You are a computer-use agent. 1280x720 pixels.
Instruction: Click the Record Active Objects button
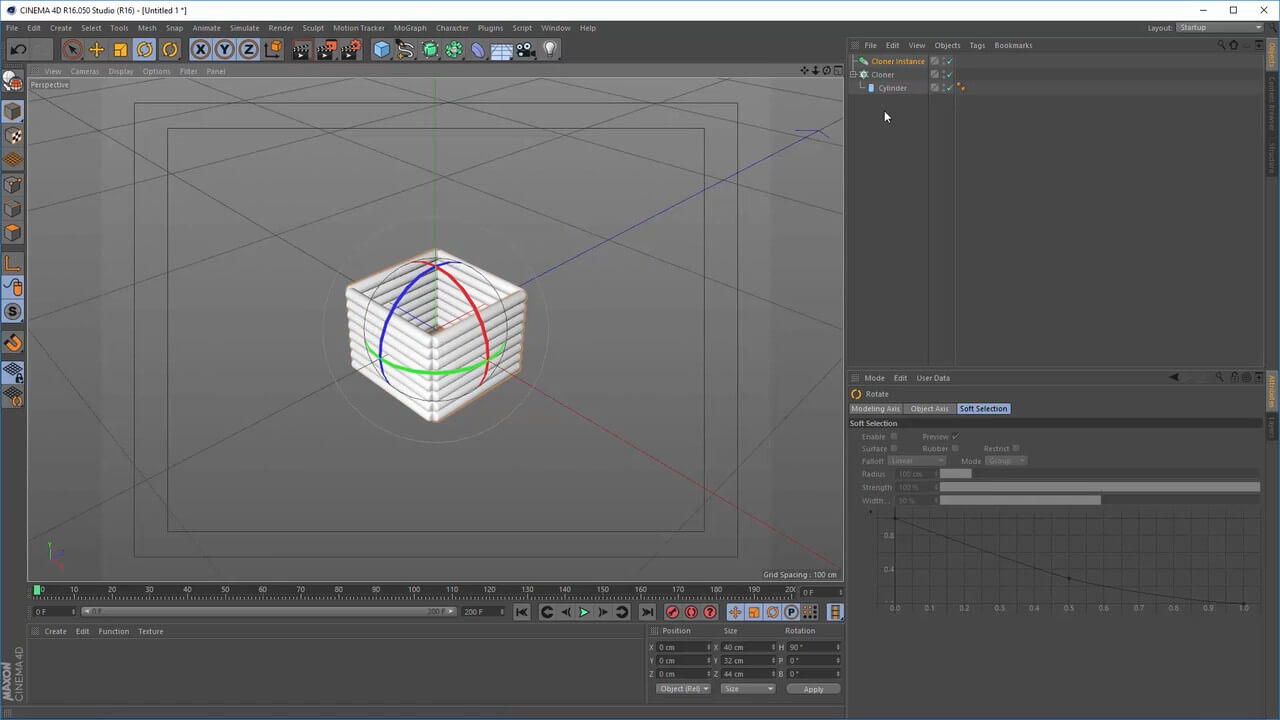[x=672, y=612]
